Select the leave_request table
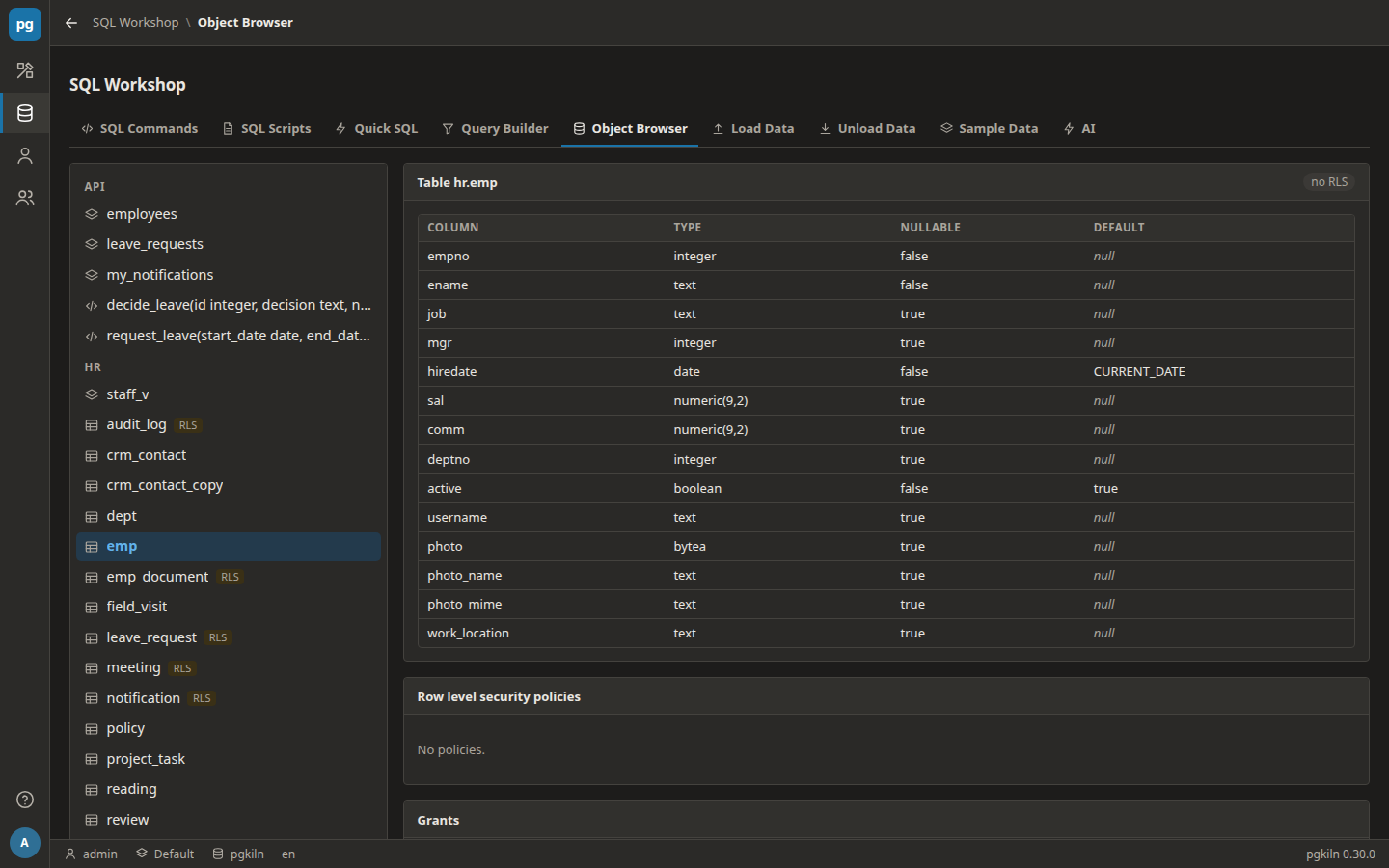The image size is (1389, 868). (x=229, y=637)
